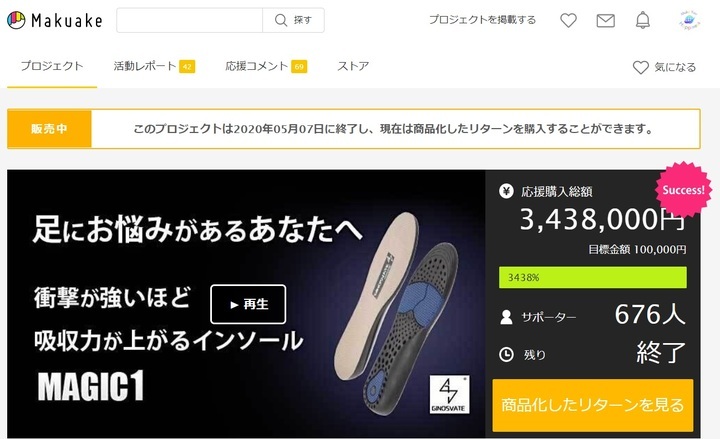Screen dimensions: 720x439
Task: Switch to the 活動レポート tab
Action: 154,66
